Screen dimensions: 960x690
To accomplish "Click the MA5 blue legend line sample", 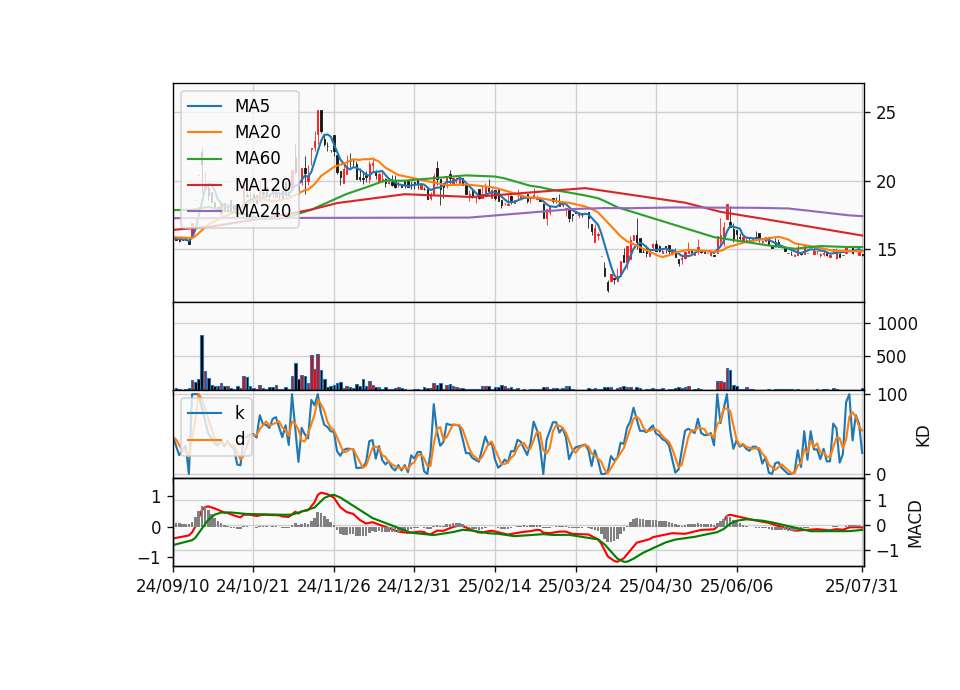I will [x=204, y=106].
